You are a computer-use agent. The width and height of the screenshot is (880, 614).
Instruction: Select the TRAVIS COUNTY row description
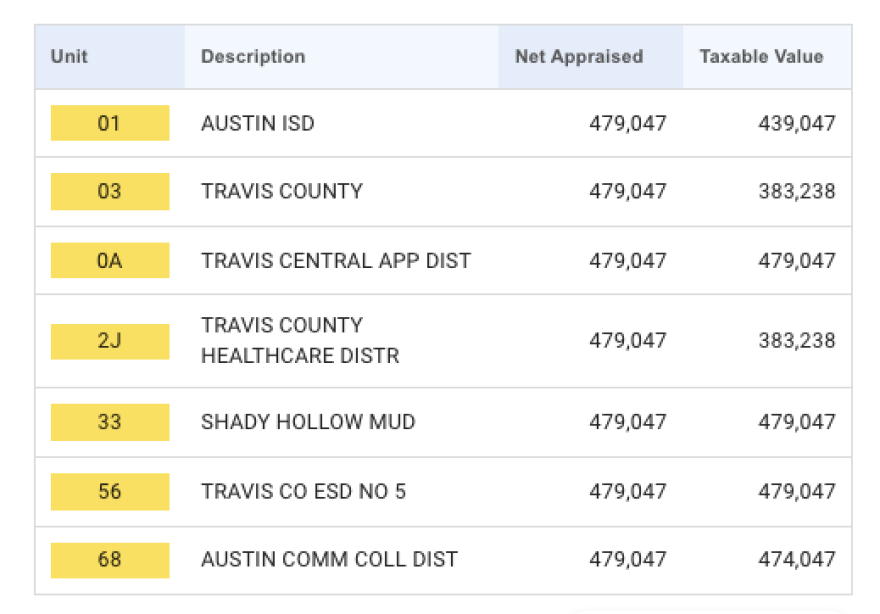(x=282, y=191)
